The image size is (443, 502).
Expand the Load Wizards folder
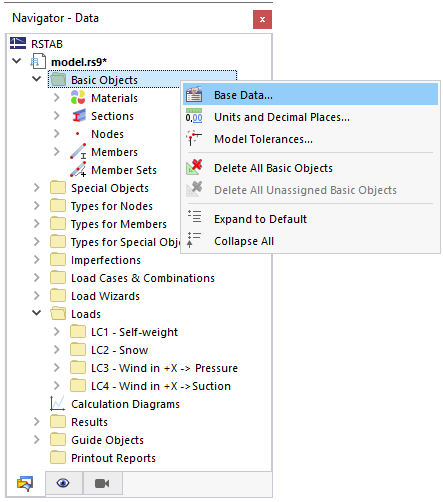pyautogui.click(x=37, y=296)
